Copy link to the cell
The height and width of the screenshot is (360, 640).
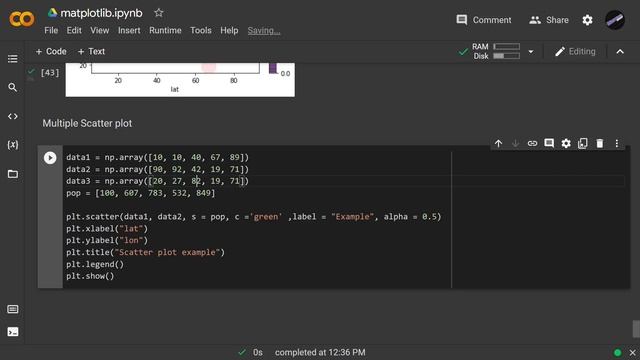(x=532, y=143)
